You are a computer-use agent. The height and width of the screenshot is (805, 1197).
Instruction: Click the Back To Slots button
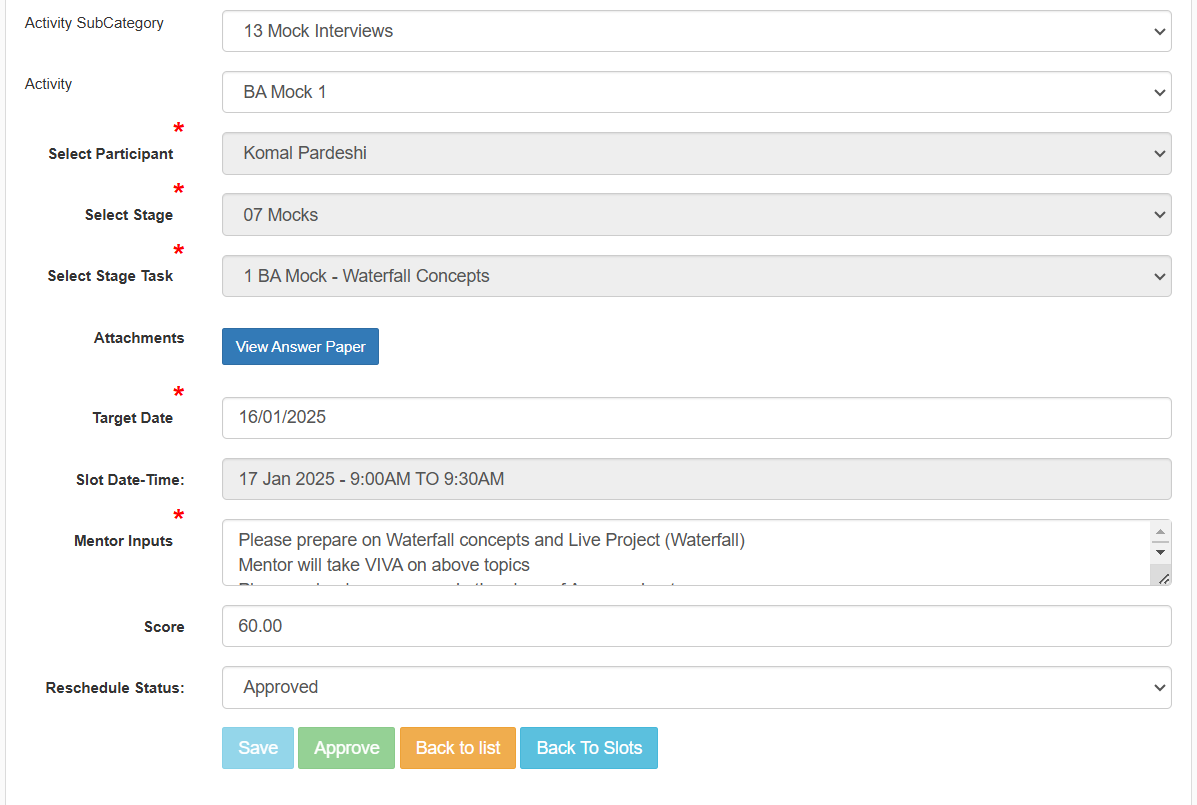(x=589, y=748)
